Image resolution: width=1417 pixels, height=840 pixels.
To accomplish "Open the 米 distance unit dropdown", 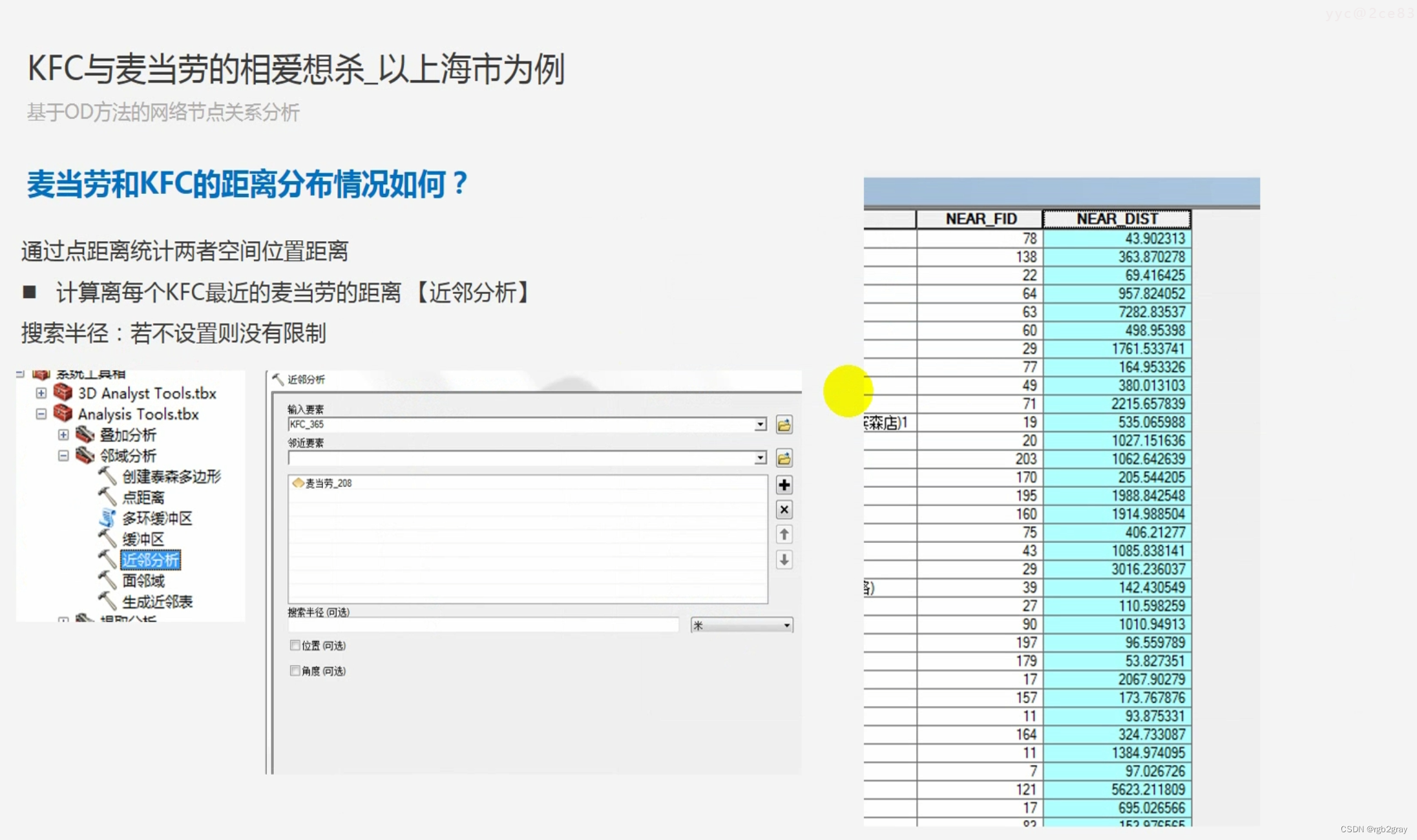I will point(786,625).
